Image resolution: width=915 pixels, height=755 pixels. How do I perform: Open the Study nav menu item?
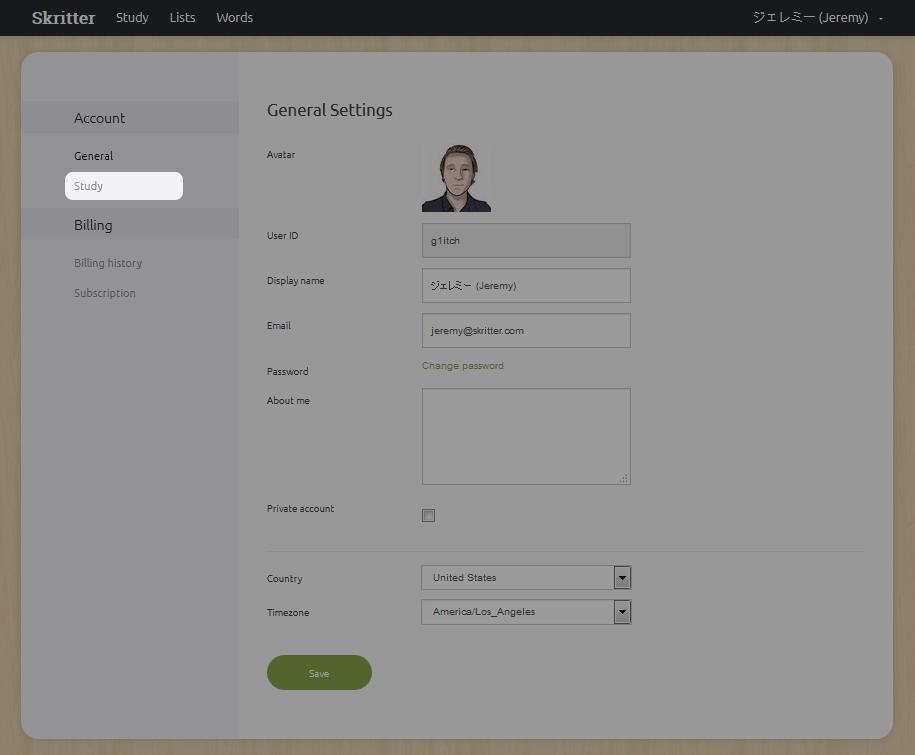point(132,18)
